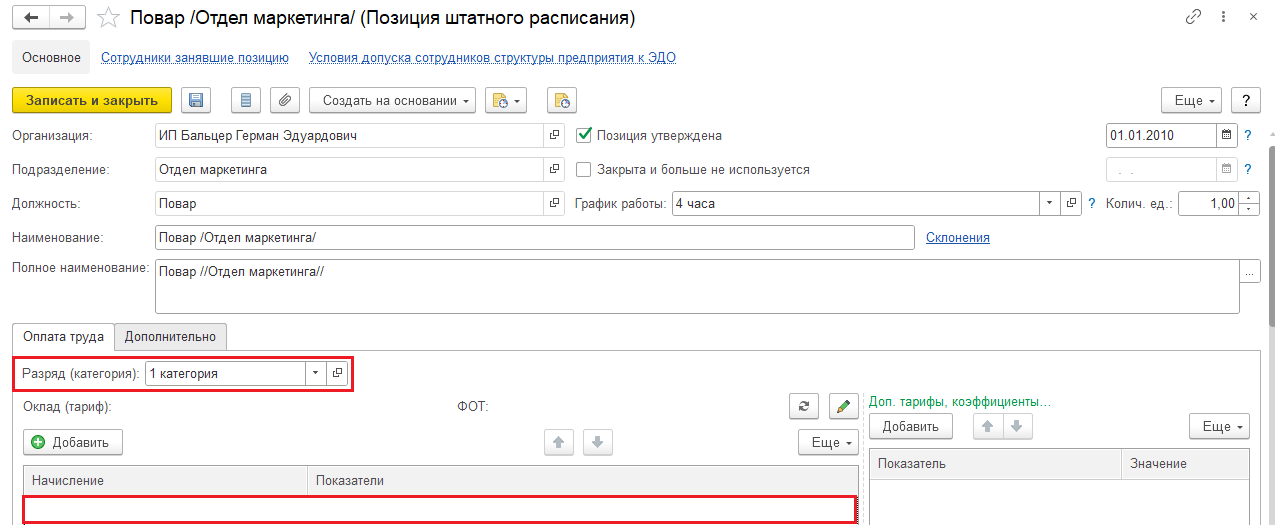Click the Подразделение input field

350,169
